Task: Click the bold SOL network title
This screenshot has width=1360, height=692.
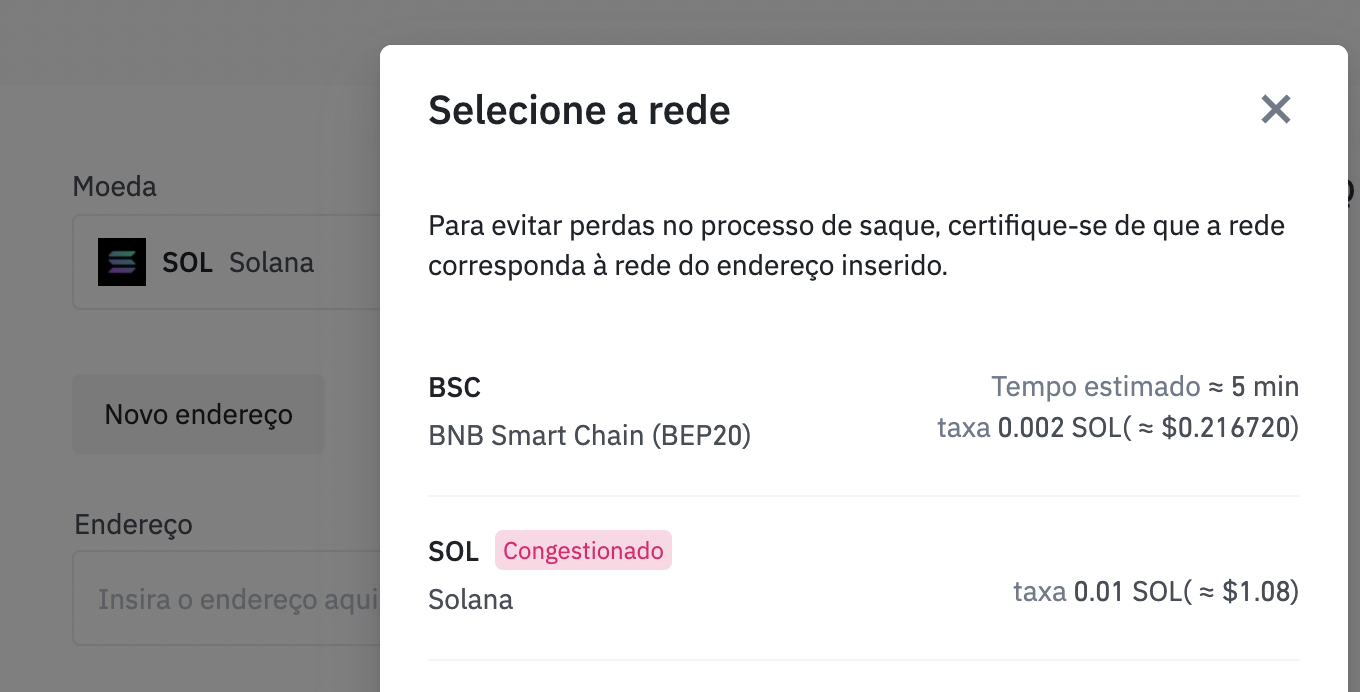Action: (x=453, y=551)
